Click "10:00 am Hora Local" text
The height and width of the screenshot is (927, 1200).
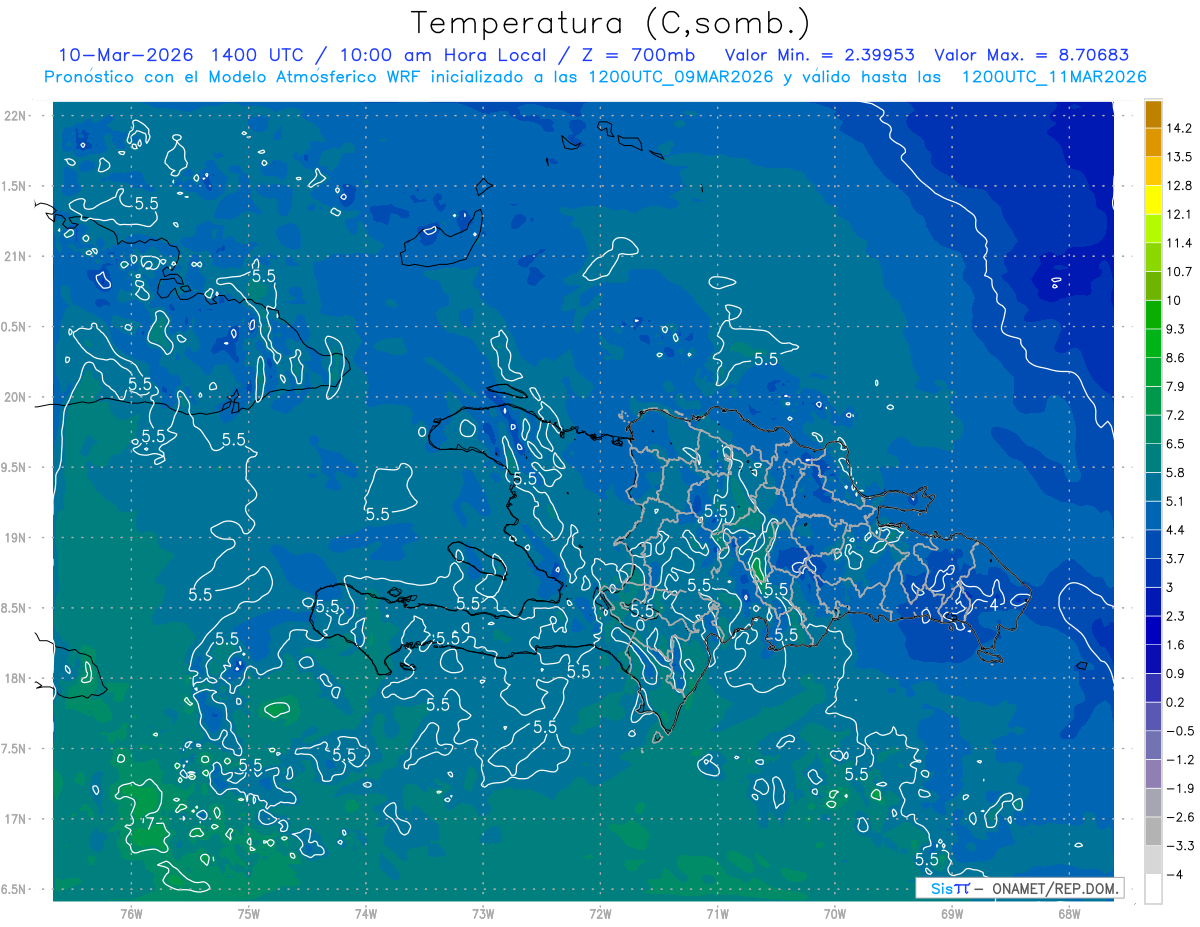(x=441, y=55)
